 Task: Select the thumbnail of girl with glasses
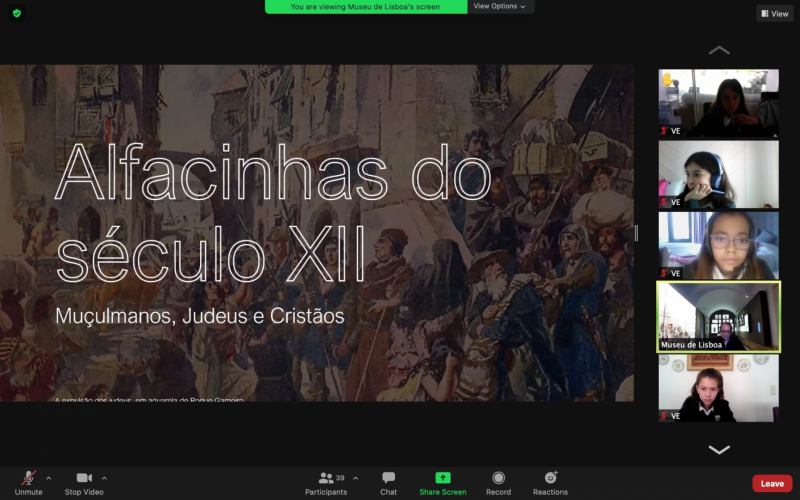718,245
